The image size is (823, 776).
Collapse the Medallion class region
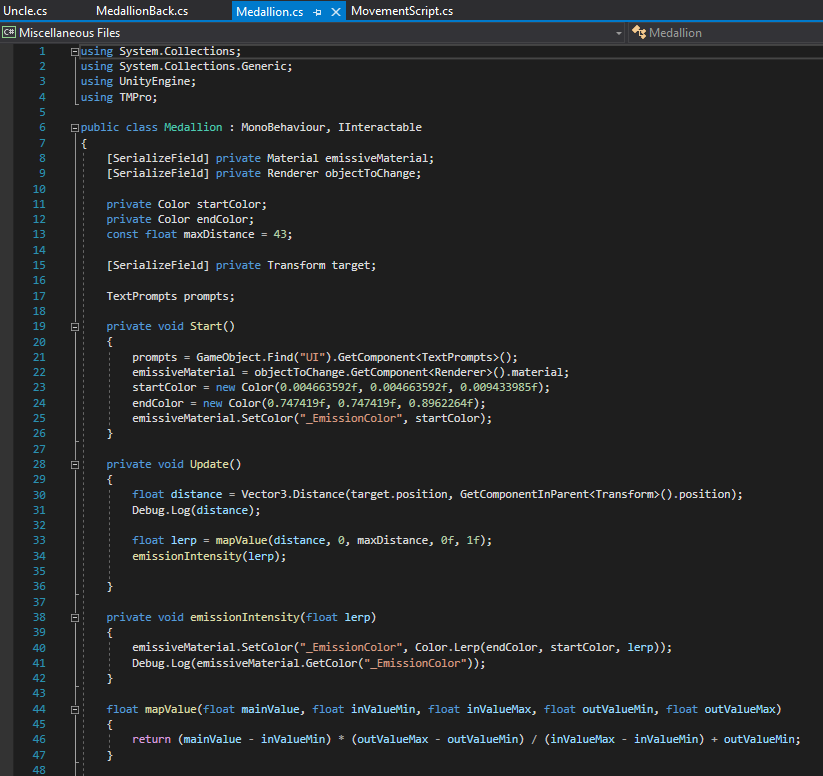click(74, 128)
